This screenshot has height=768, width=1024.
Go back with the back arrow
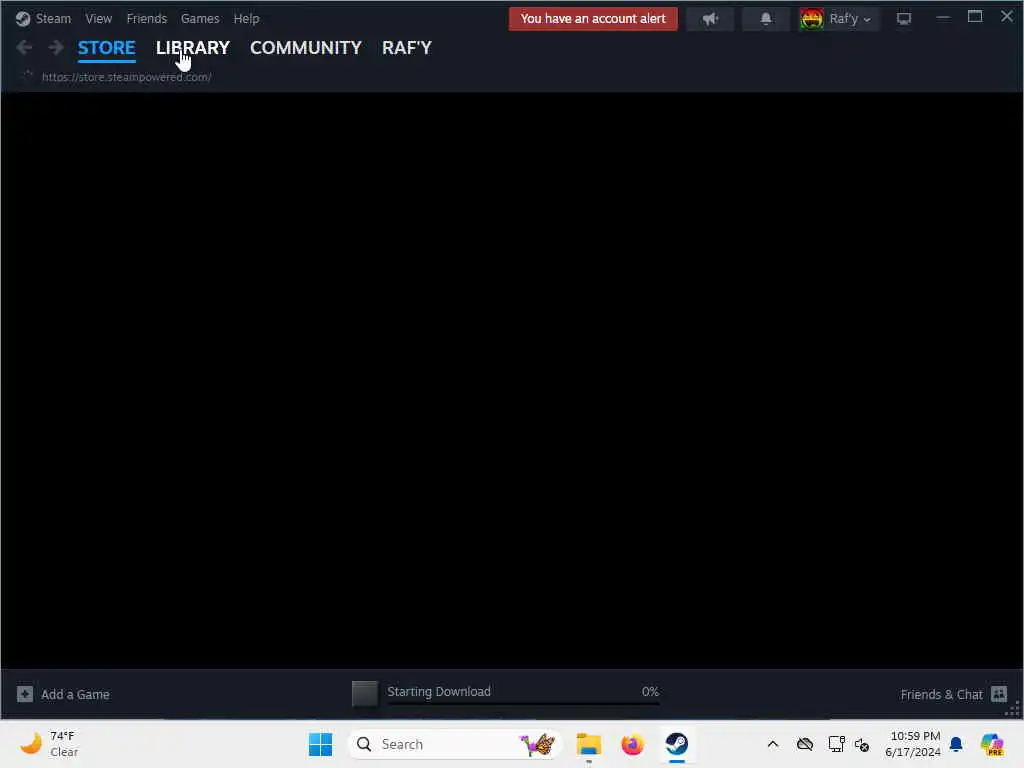click(x=24, y=47)
